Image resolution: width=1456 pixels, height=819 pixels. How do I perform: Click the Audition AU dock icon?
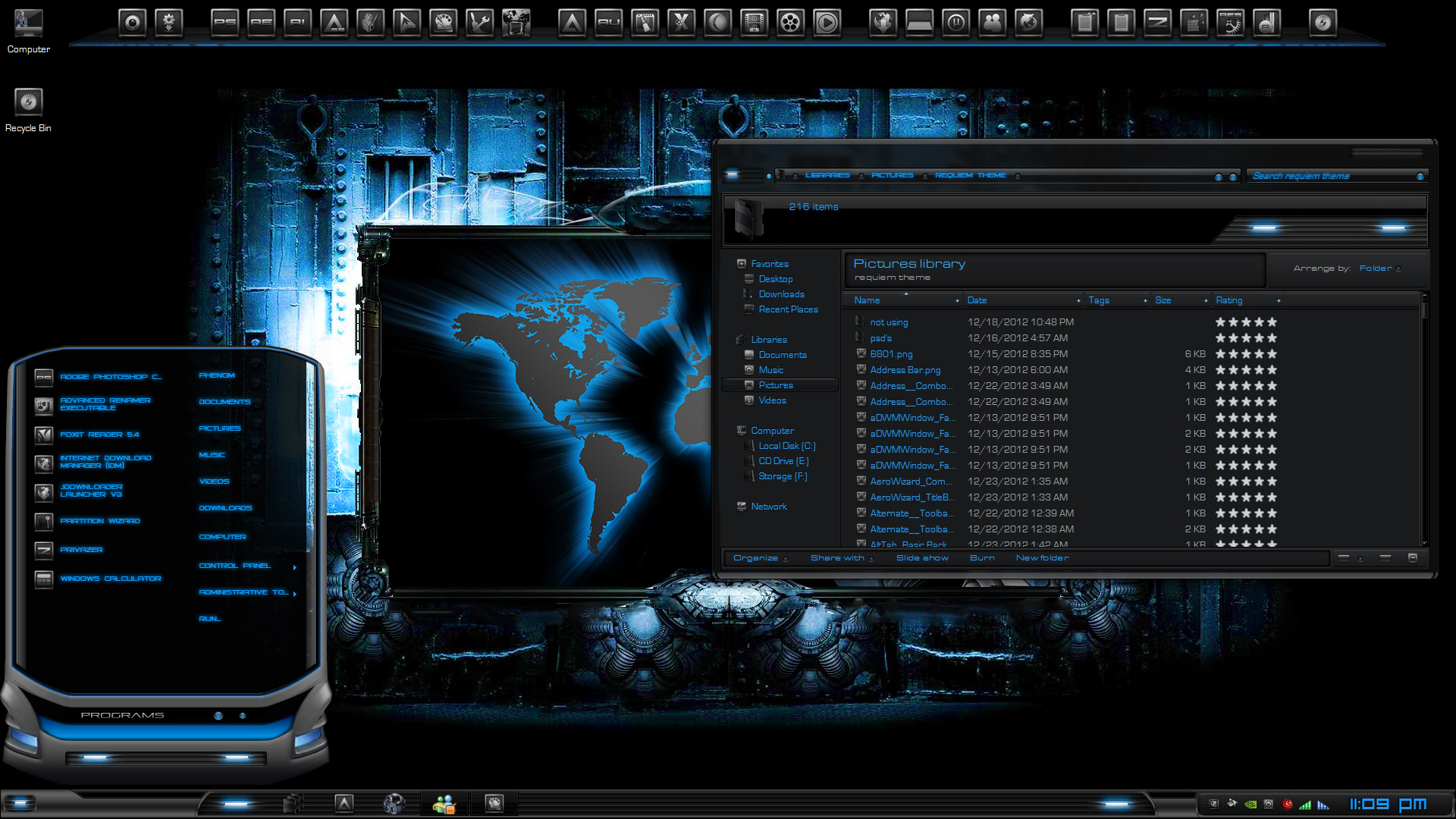[608, 23]
